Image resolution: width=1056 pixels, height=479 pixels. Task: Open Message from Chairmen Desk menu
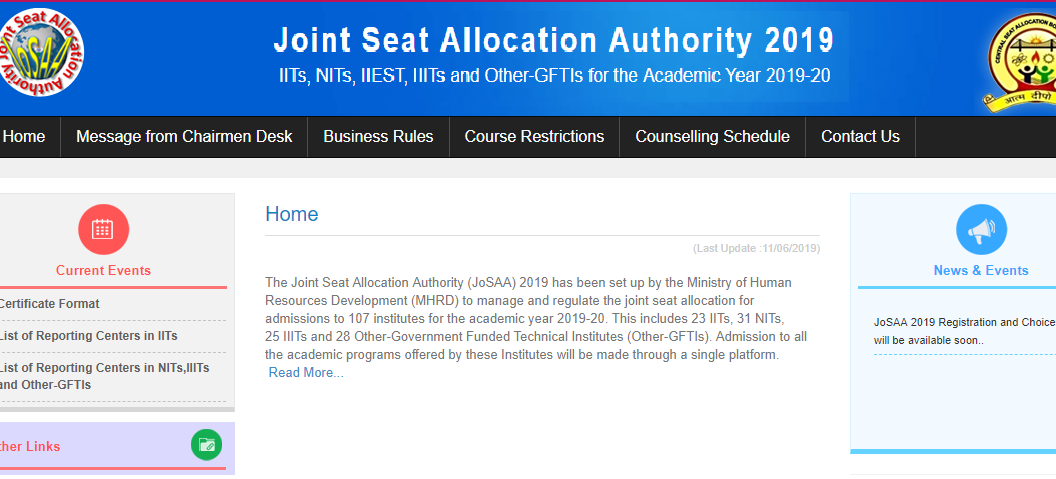point(184,137)
